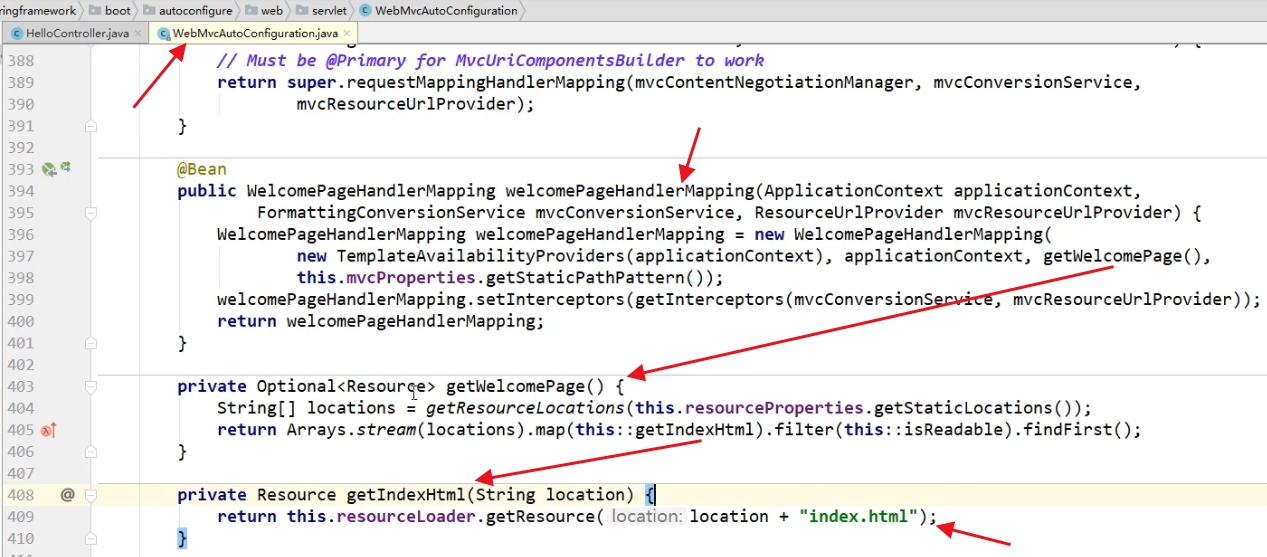
Task: Click the "index.html" string literal
Action: point(859,517)
